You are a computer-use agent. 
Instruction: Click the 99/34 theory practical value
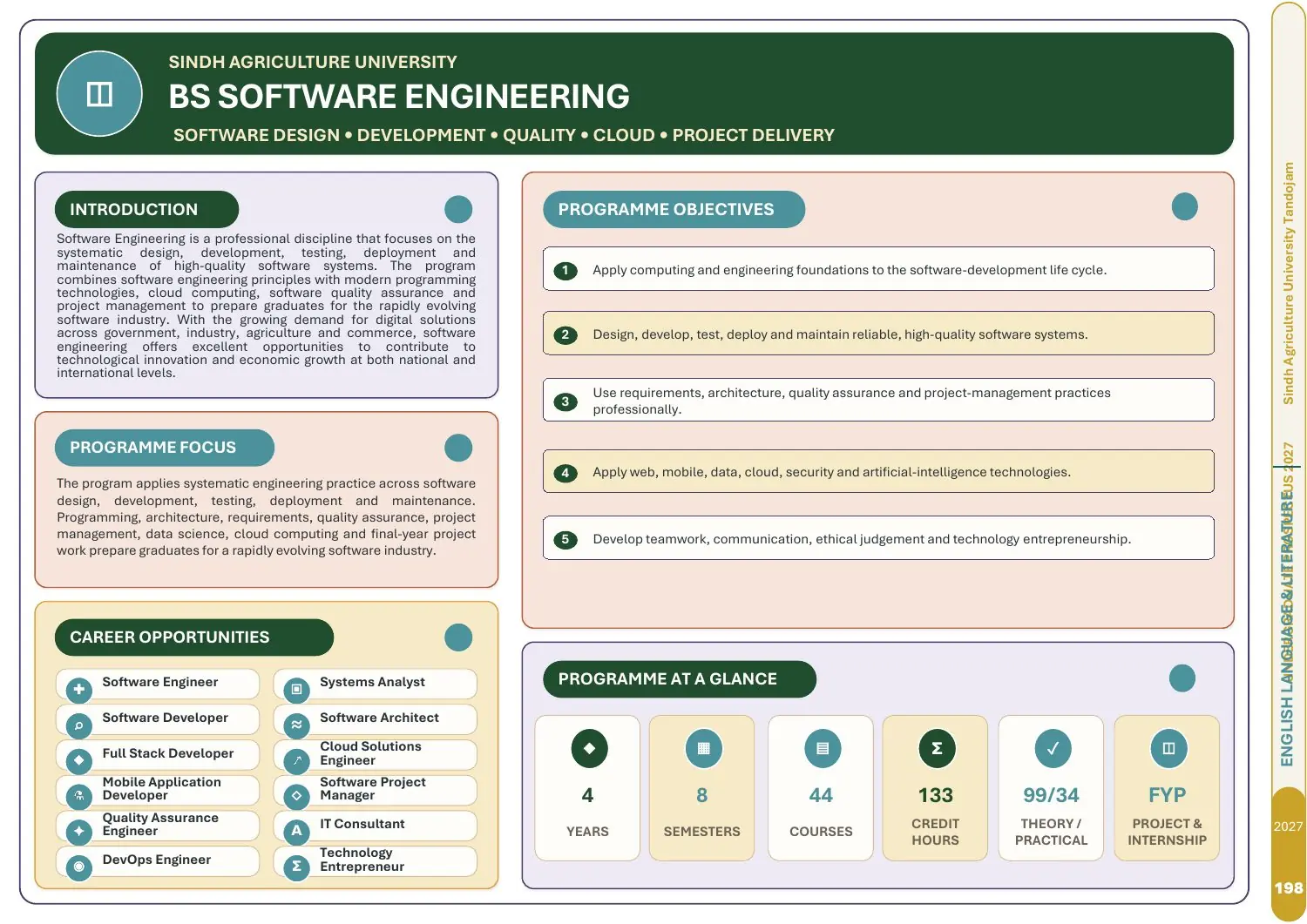coord(1052,795)
